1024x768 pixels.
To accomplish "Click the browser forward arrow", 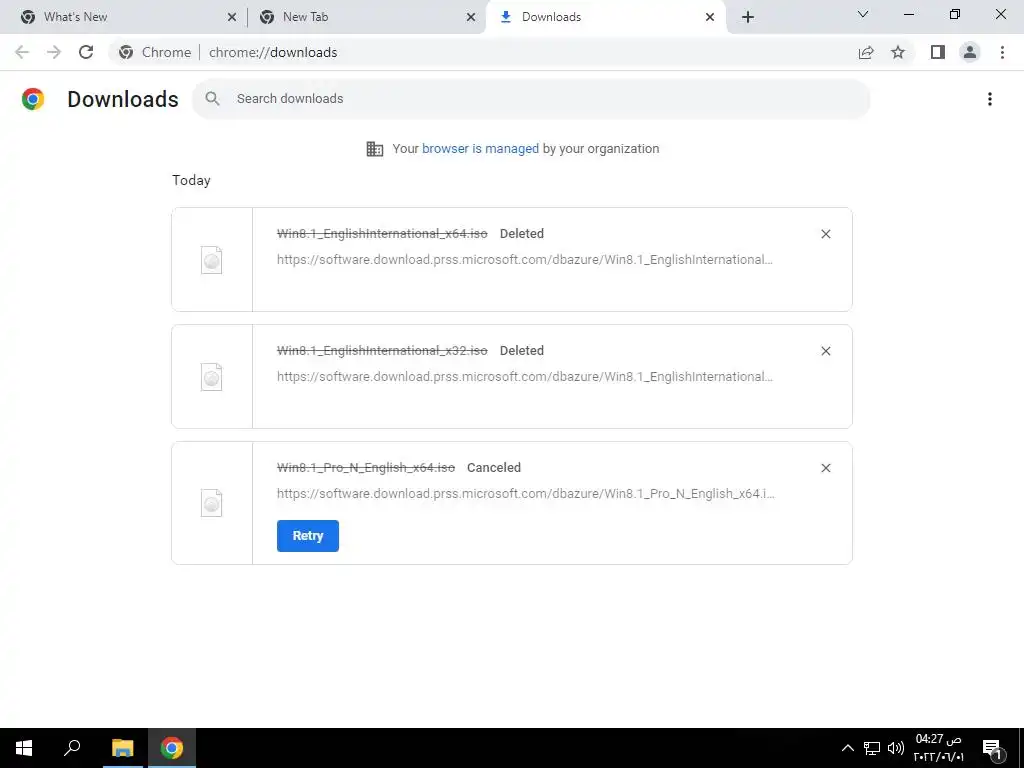I will [x=54, y=52].
